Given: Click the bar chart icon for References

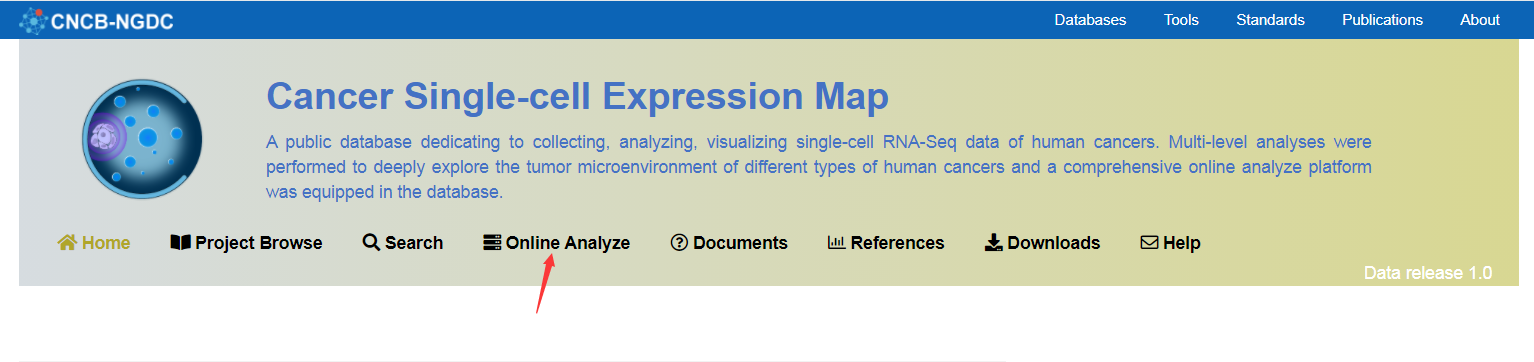Looking at the screenshot, I should pyautogui.click(x=837, y=243).
